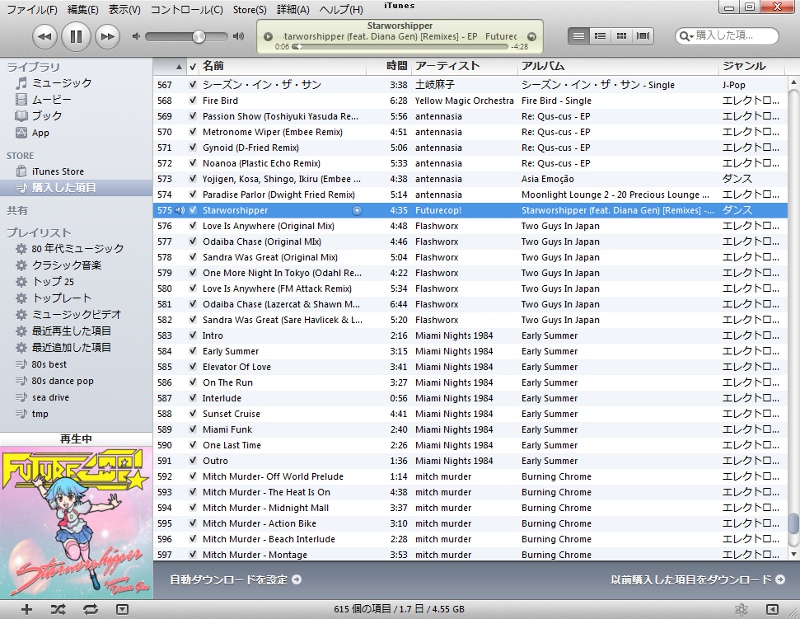800x619 pixels.
Task: Uncheck Outro track checkbox
Action: pyautogui.click(x=192, y=461)
